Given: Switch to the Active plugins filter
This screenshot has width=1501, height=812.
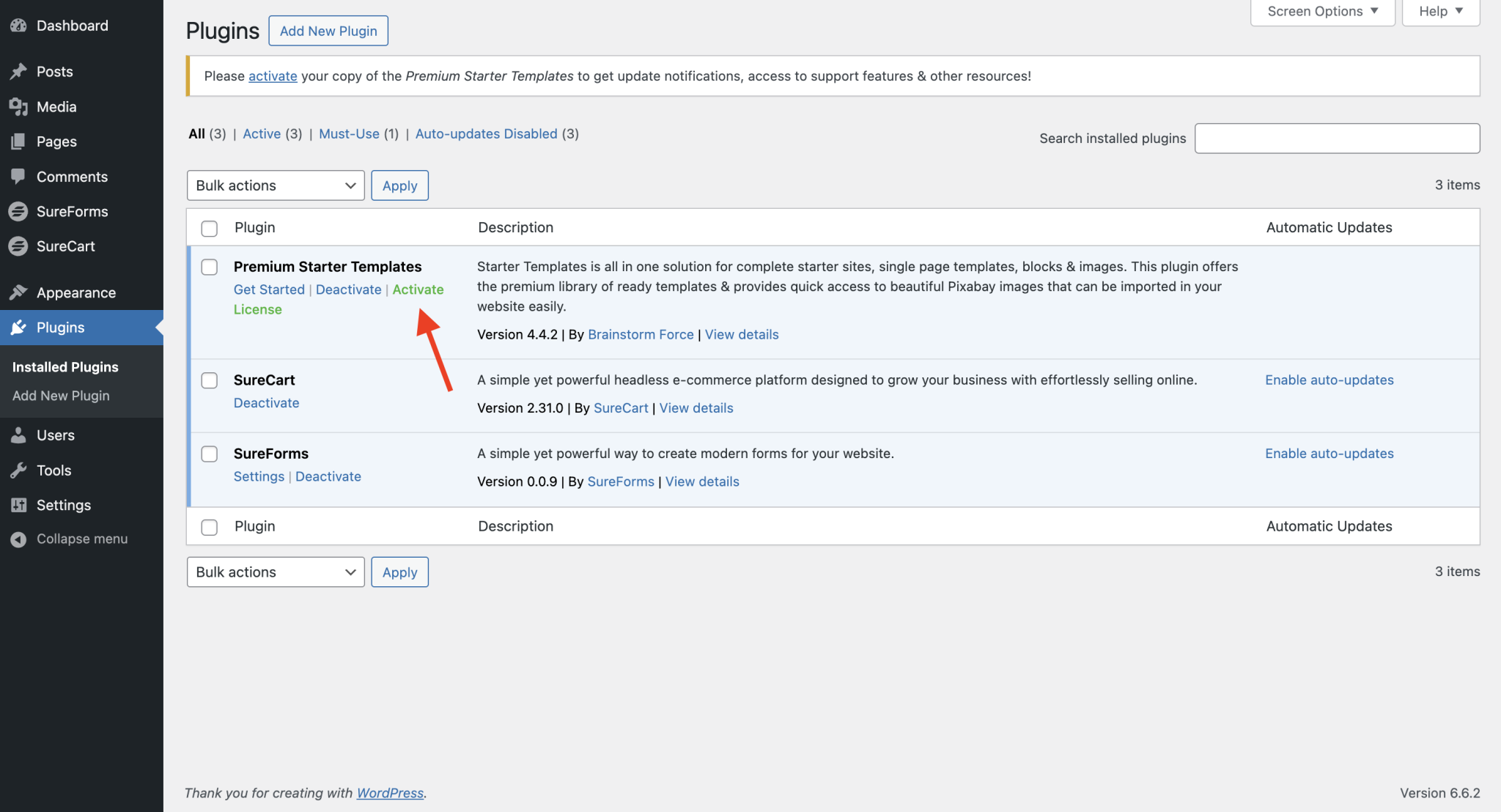Looking at the screenshot, I should coord(262,133).
